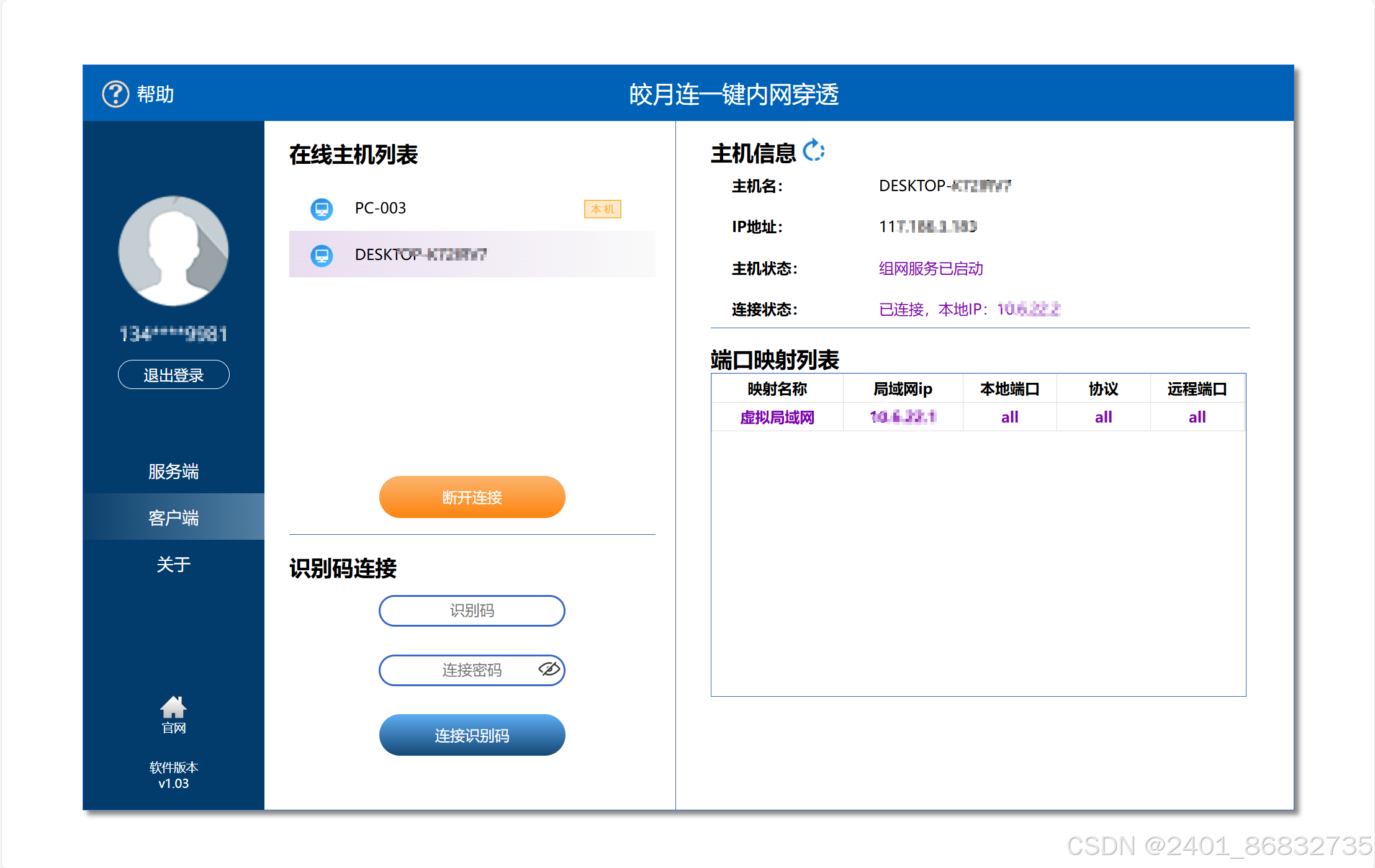Refresh host info with circular arrow icon
1375x868 pixels.
click(x=813, y=151)
